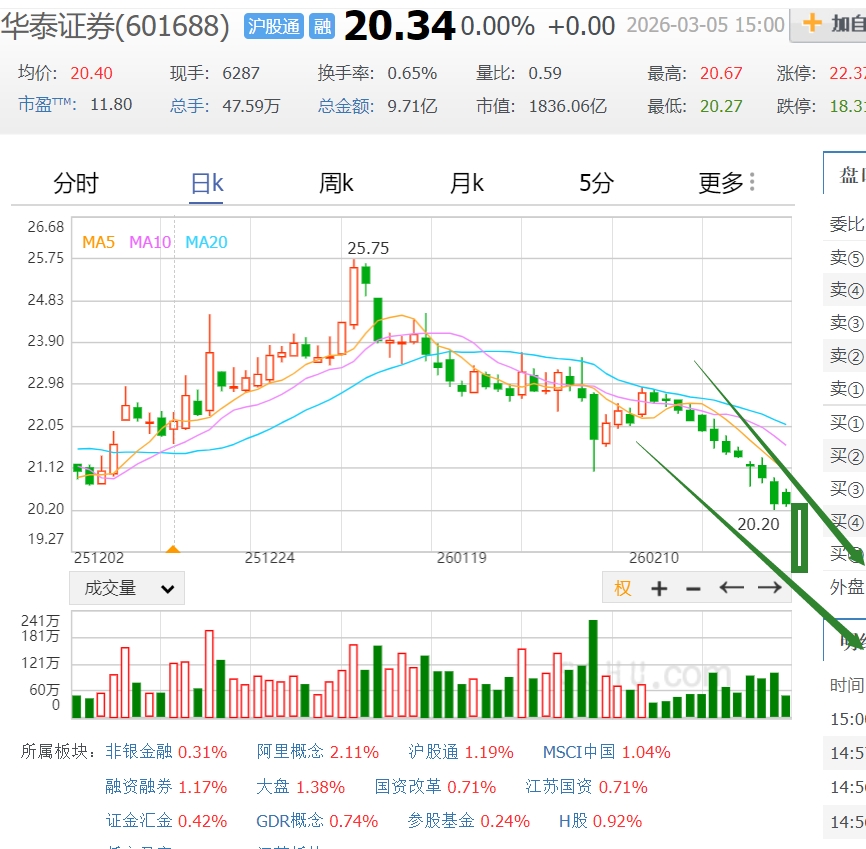
Task: Open the H股 sector link
Action: tap(573, 821)
